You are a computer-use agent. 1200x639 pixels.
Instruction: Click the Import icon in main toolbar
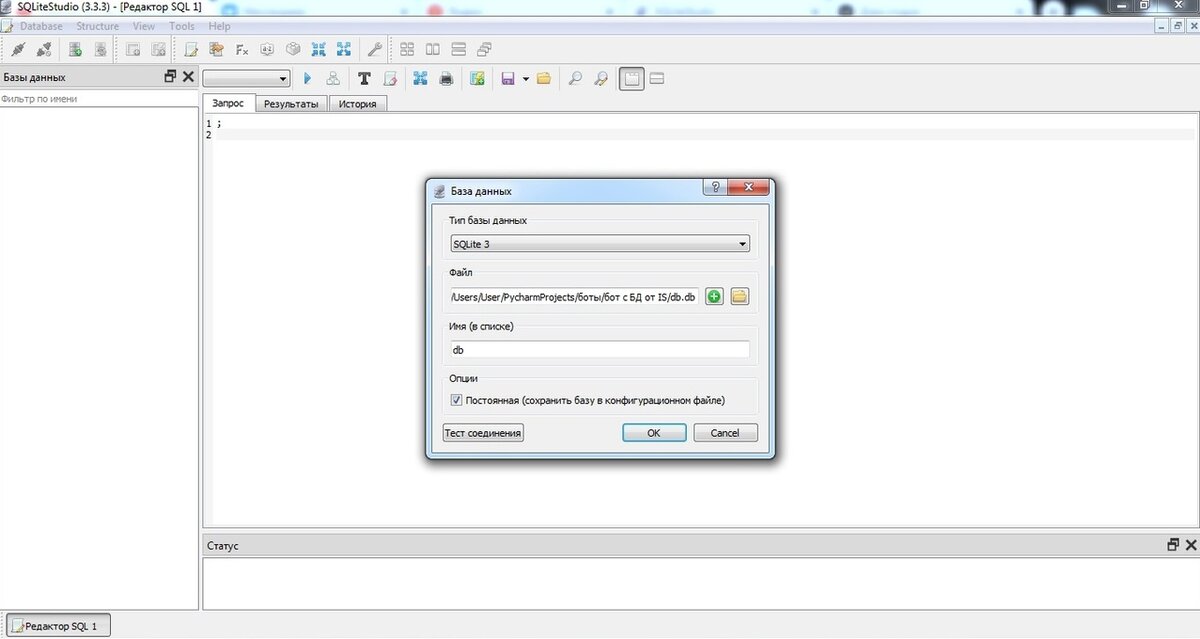(319, 49)
